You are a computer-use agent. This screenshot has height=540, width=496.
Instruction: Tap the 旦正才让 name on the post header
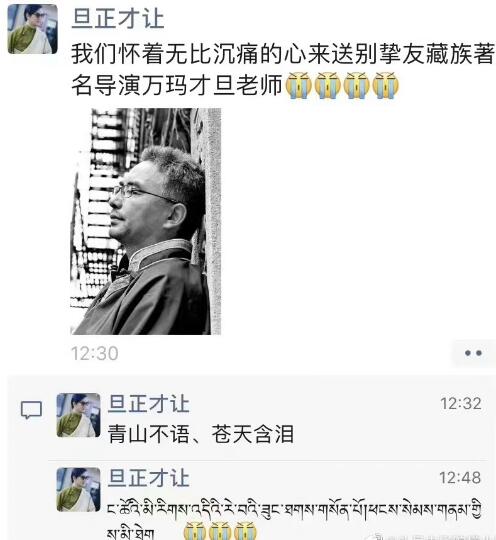click(117, 19)
